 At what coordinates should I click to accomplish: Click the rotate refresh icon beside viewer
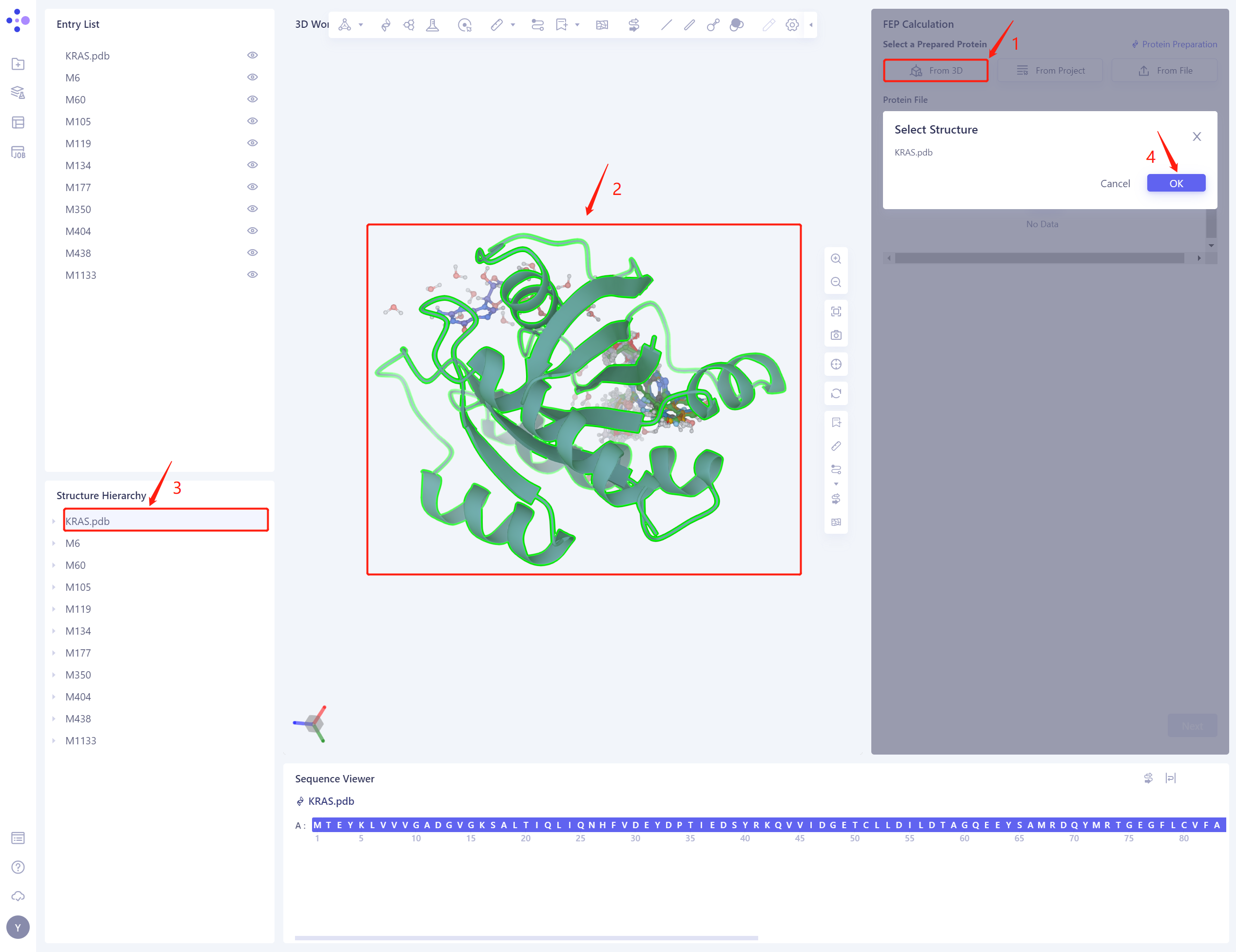(836, 394)
